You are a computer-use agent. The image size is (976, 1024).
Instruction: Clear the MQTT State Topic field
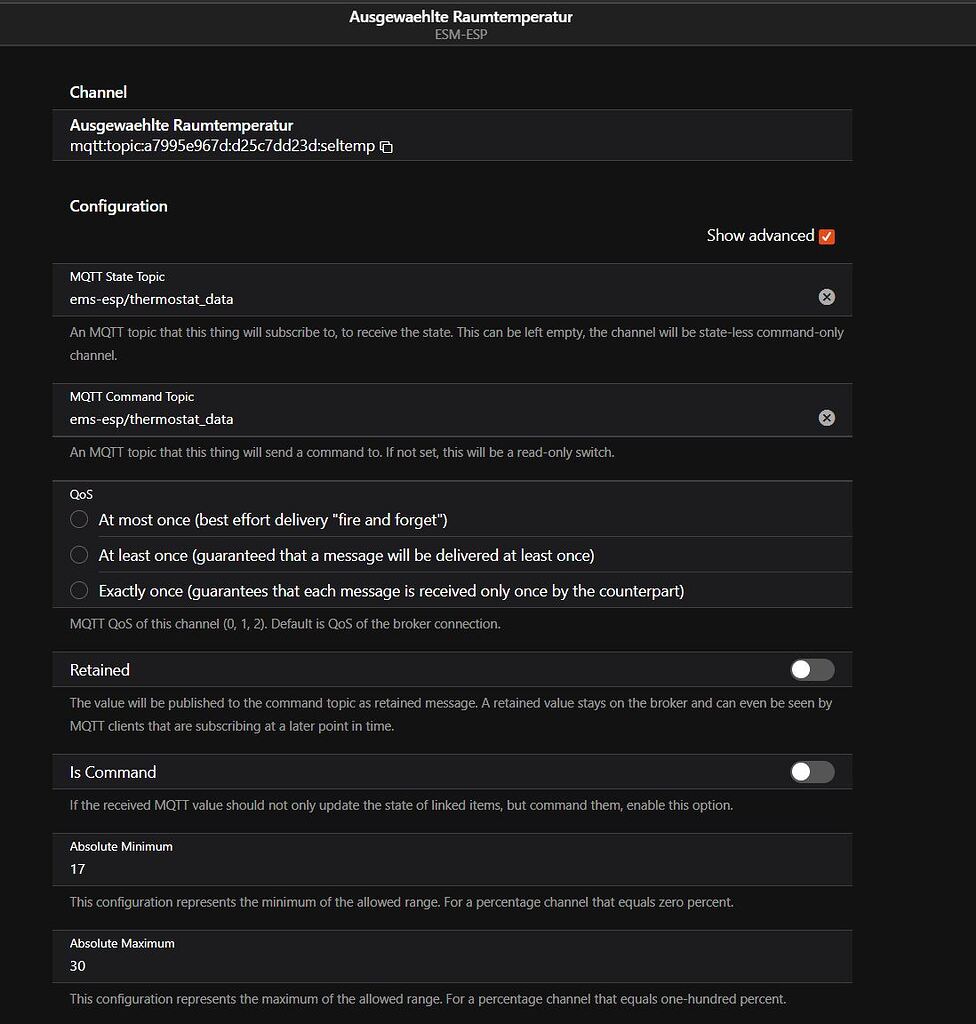pyautogui.click(x=826, y=296)
